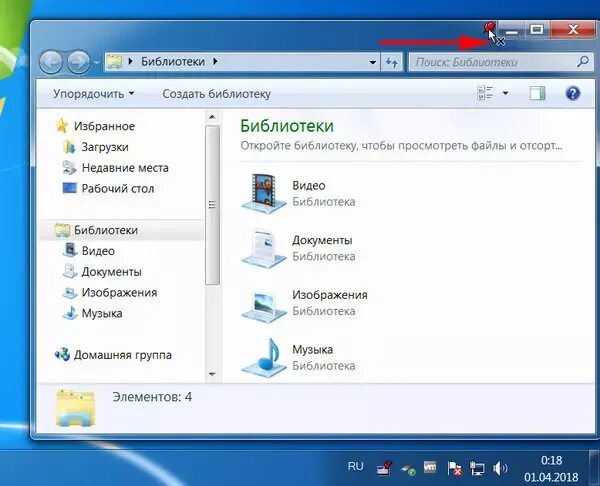This screenshot has width=600, height=486.
Task: Click the network tray icon
Action: point(477,468)
